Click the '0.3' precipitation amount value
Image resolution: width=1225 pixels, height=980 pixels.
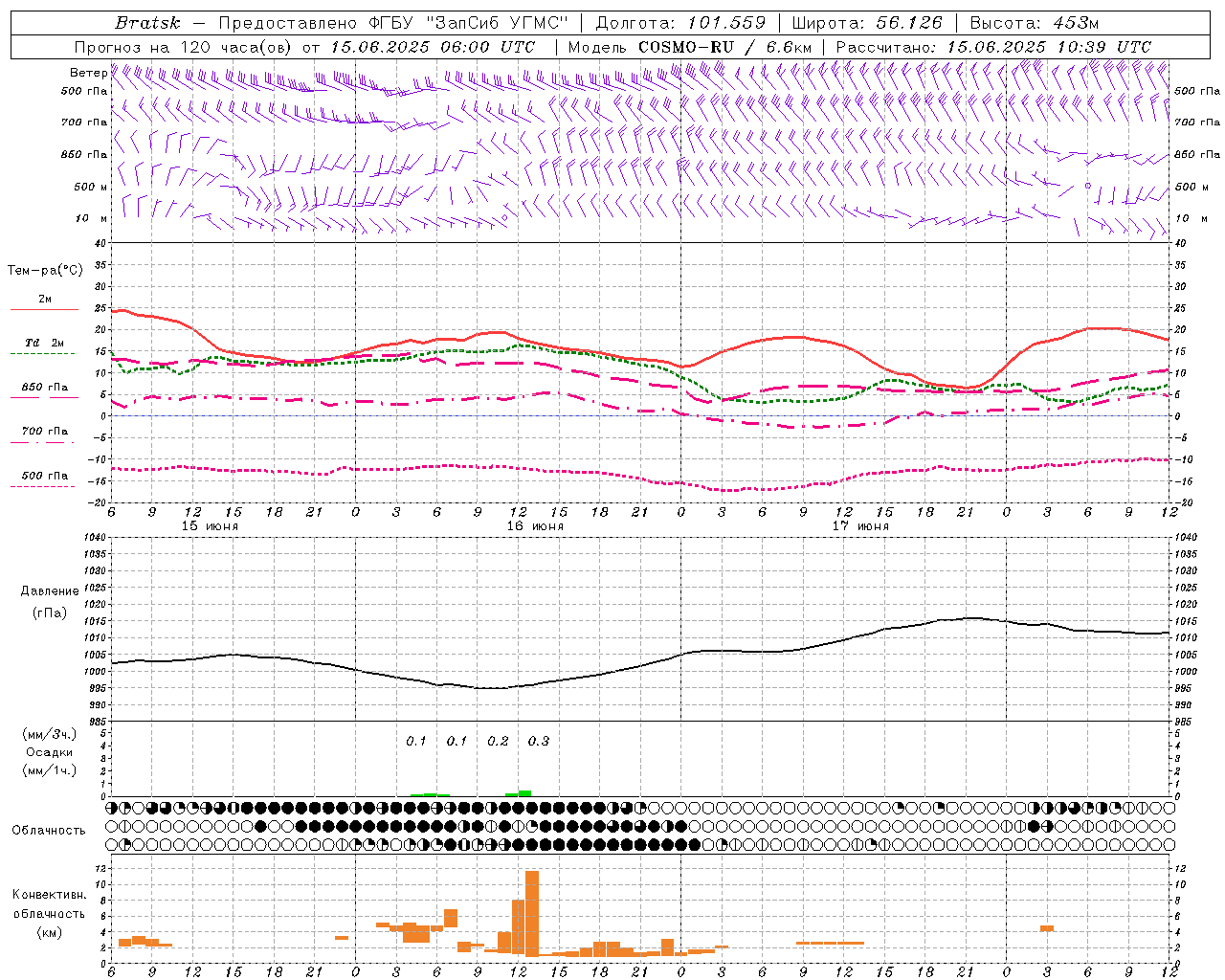point(539,742)
